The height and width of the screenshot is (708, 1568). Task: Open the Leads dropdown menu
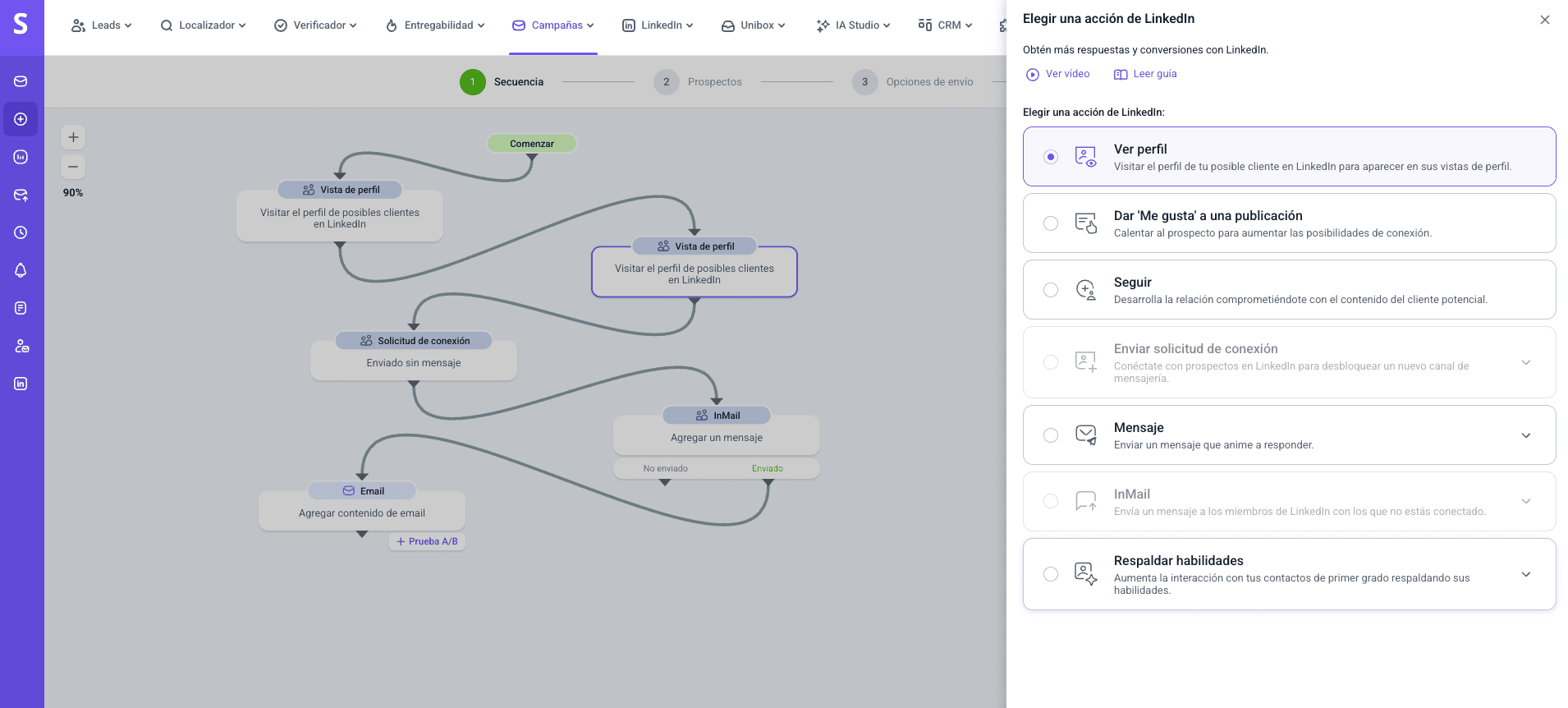point(102,25)
